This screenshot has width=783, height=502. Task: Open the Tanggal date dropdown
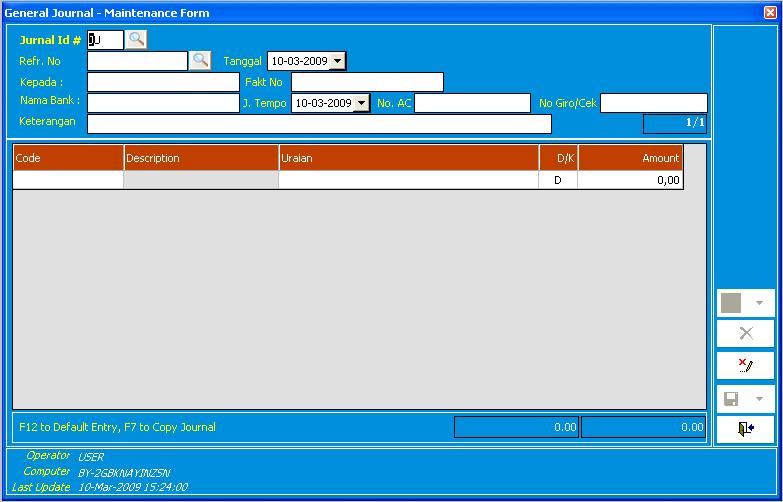tap(337, 61)
